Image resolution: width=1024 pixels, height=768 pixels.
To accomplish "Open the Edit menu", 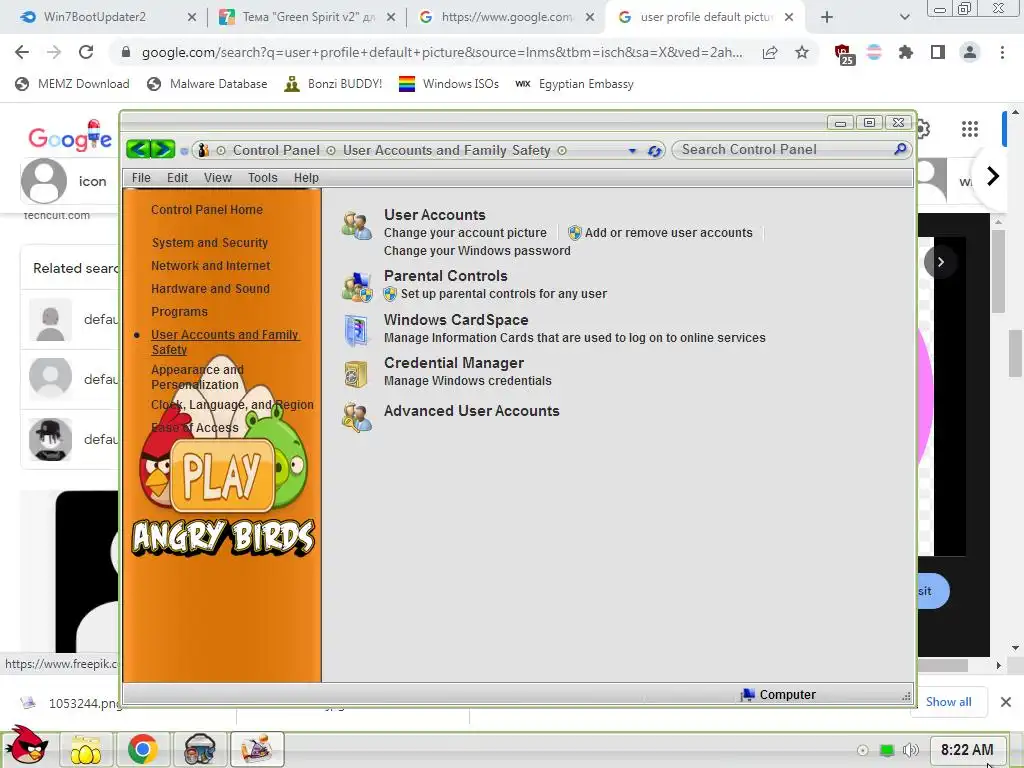I will pyautogui.click(x=177, y=178).
